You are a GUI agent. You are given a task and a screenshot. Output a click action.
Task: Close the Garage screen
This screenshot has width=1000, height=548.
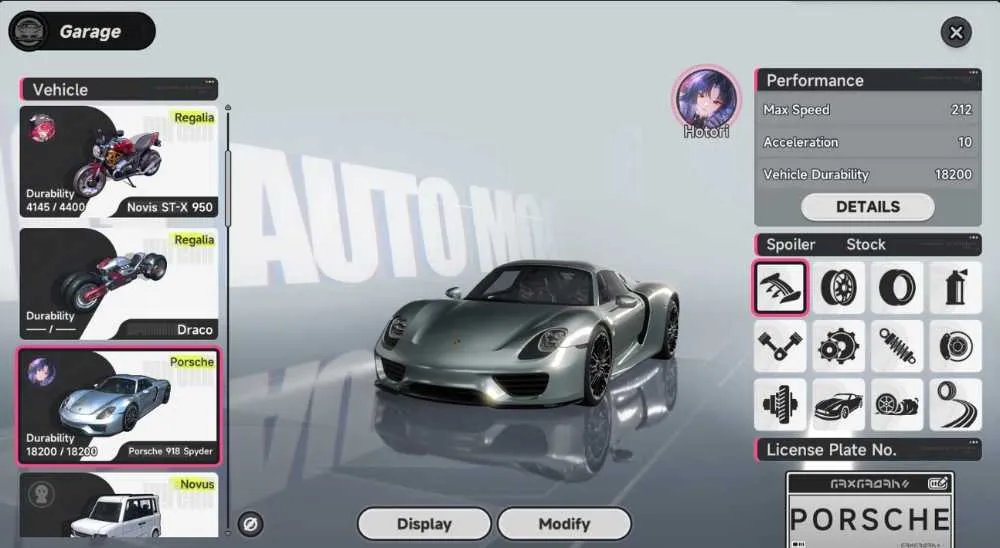955,33
